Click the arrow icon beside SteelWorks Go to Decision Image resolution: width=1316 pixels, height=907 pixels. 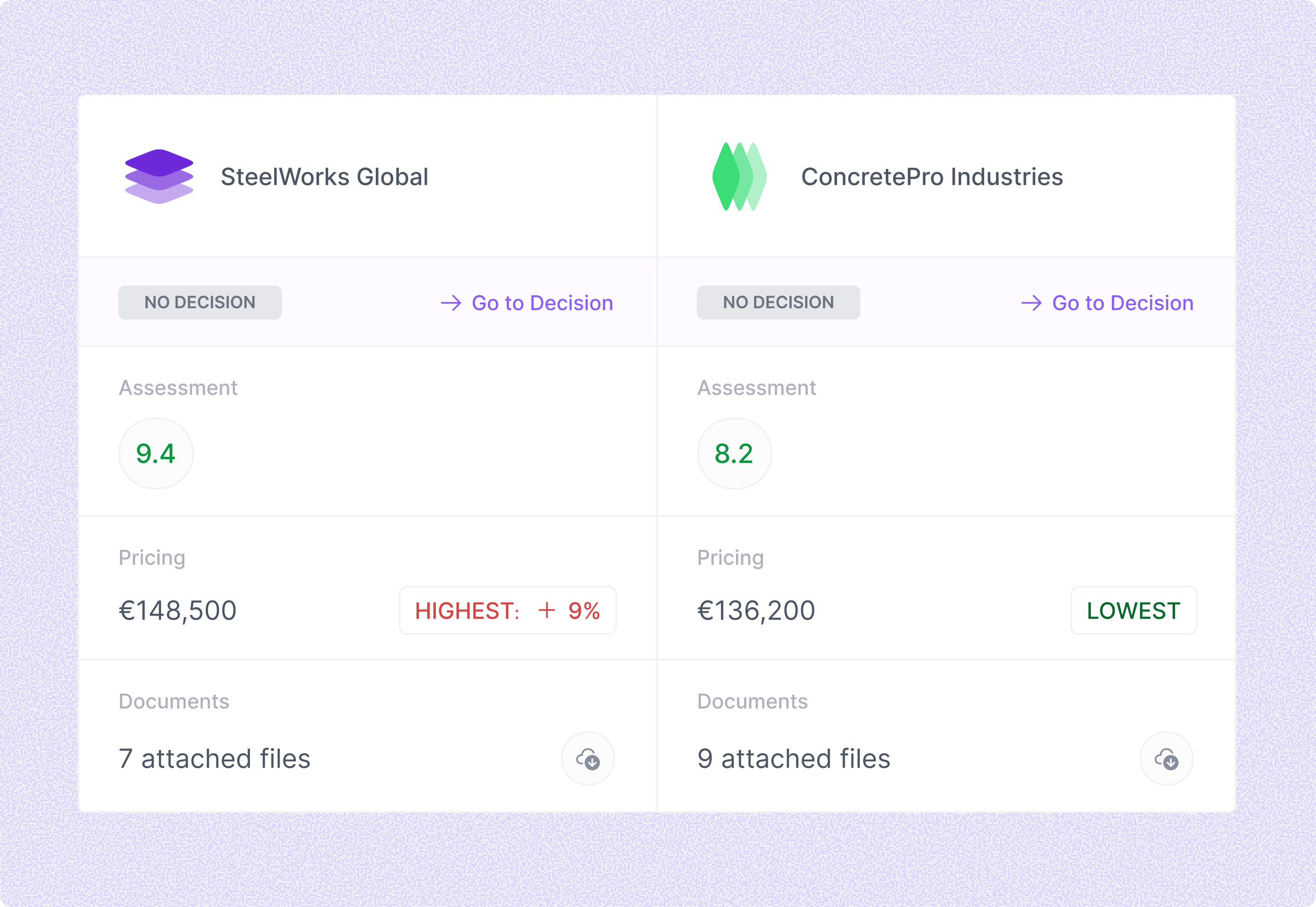(450, 303)
